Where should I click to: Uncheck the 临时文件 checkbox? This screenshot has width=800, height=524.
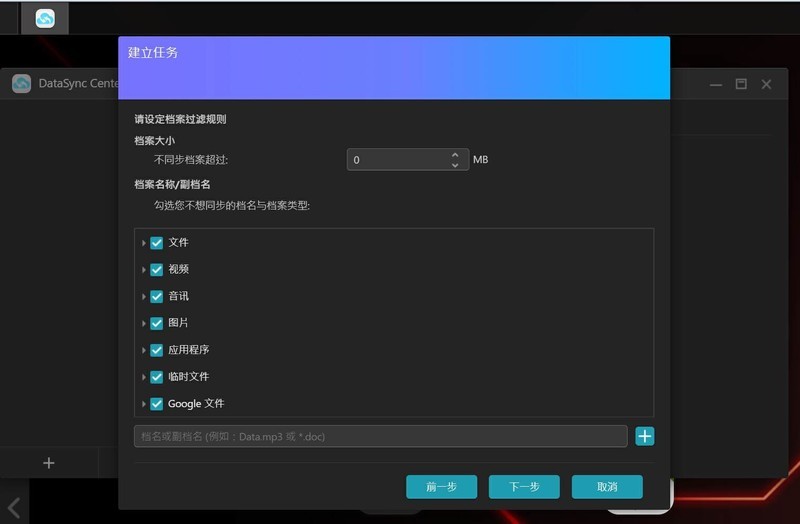[157, 377]
